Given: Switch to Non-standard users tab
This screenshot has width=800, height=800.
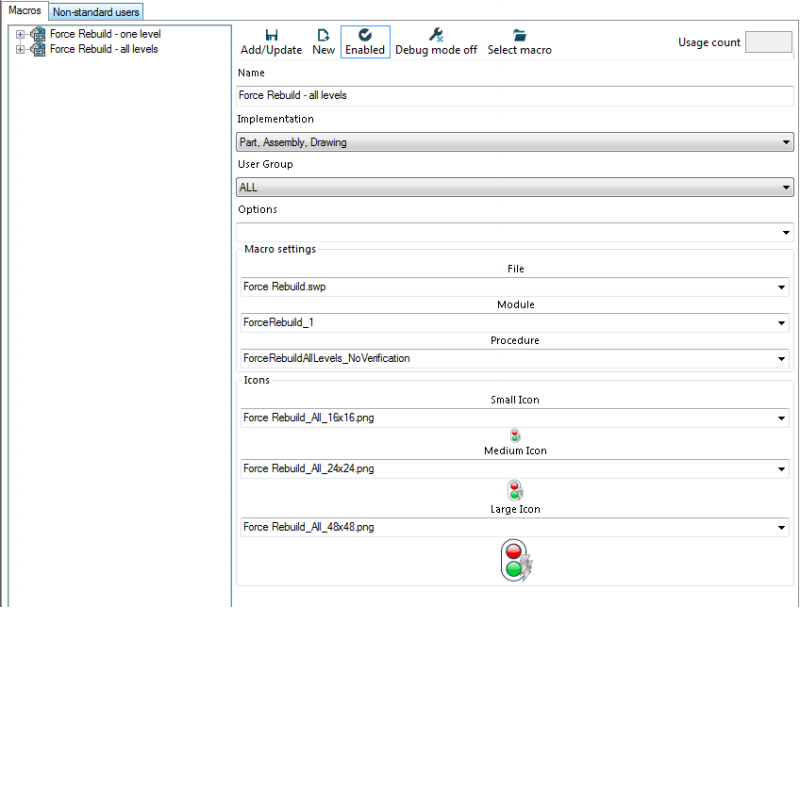Looking at the screenshot, I should [96, 12].
